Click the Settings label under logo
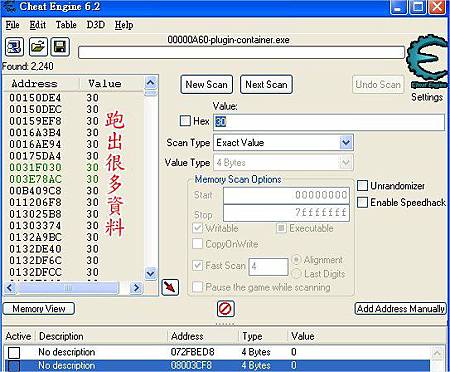450x372 pixels. pos(427,97)
